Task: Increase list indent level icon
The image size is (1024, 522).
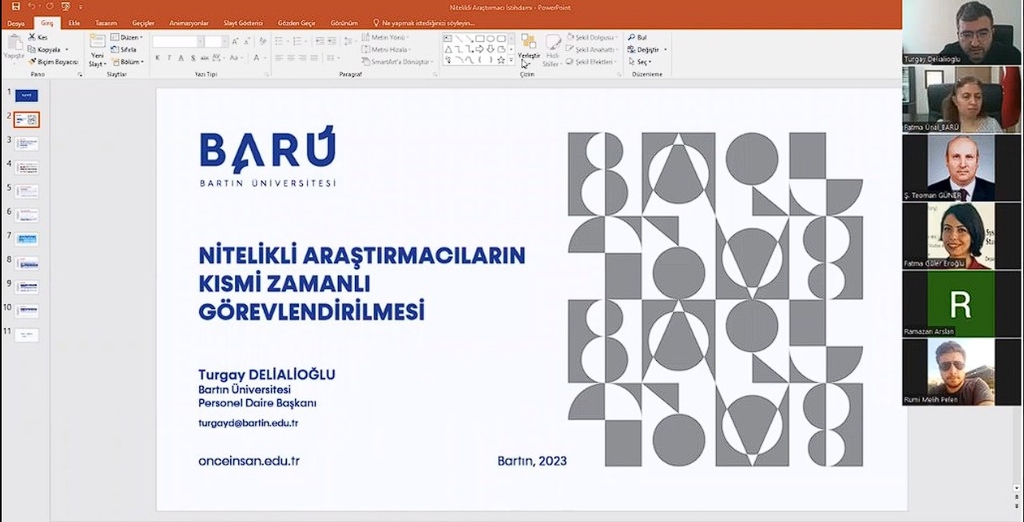Action: click(331, 41)
